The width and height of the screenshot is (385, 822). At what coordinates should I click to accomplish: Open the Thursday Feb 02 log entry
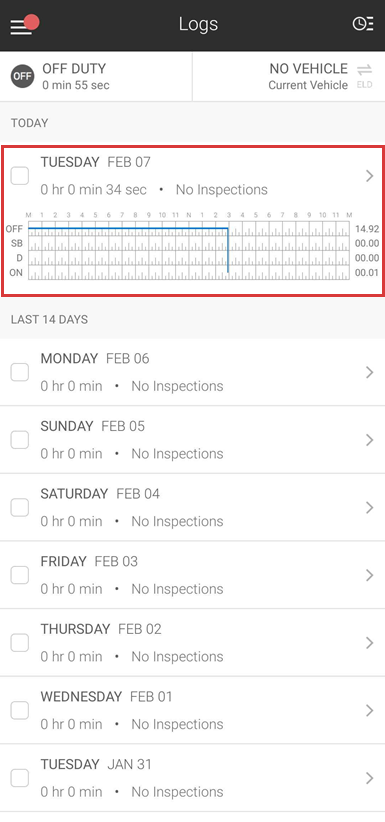pos(192,643)
